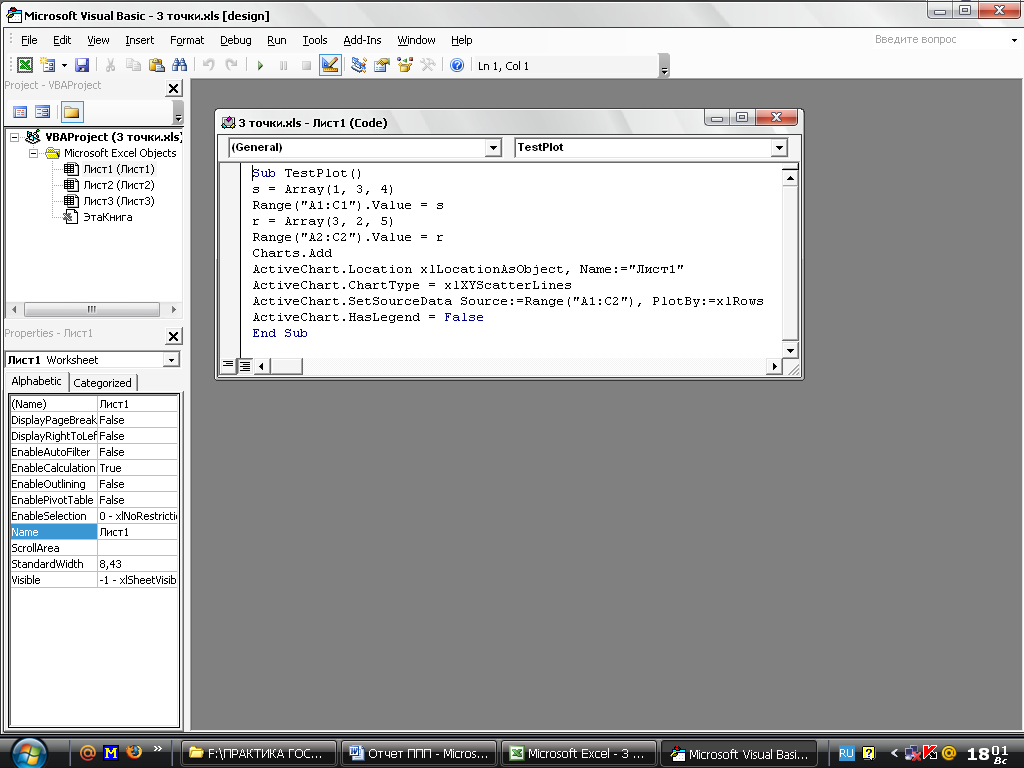The width and height of the screenshot is (1024, 768).
Task: Click the Cut scissors icon
Action: [x=110, y=65]
